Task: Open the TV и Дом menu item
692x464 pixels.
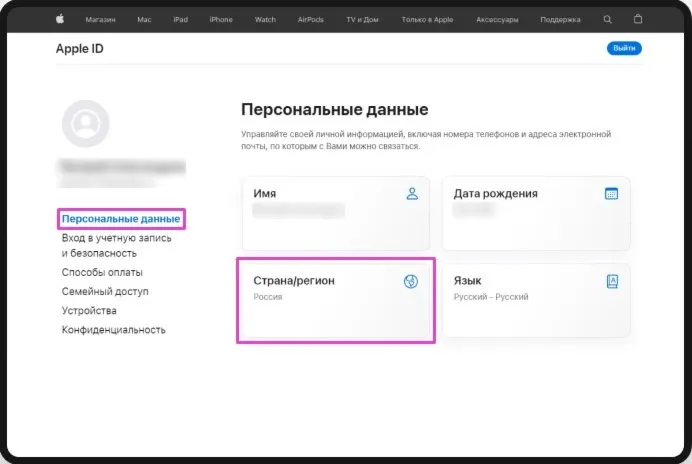Action: point(362,20)
